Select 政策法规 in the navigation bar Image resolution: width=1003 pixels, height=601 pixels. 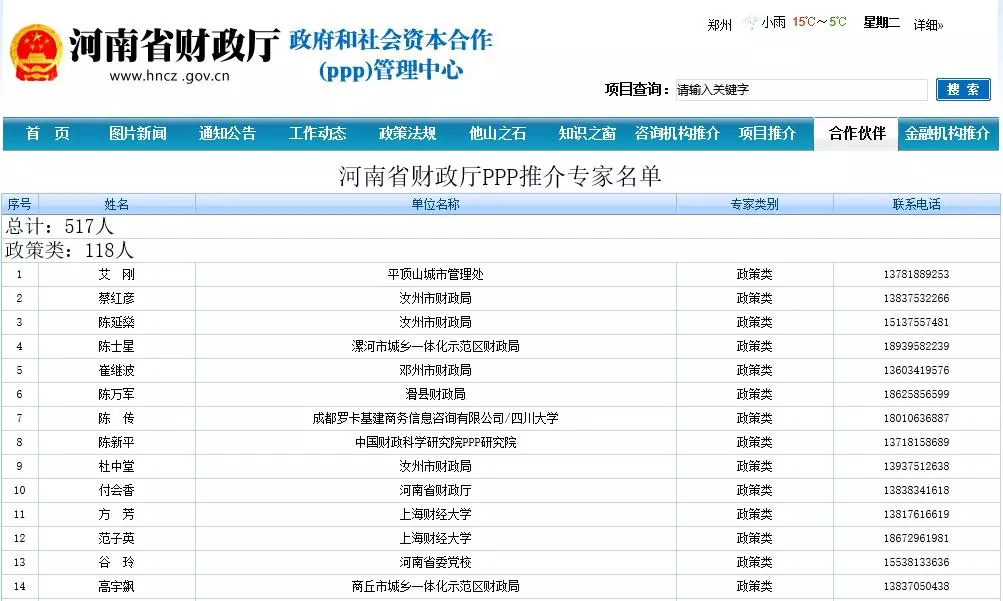[x=407, y=133]
